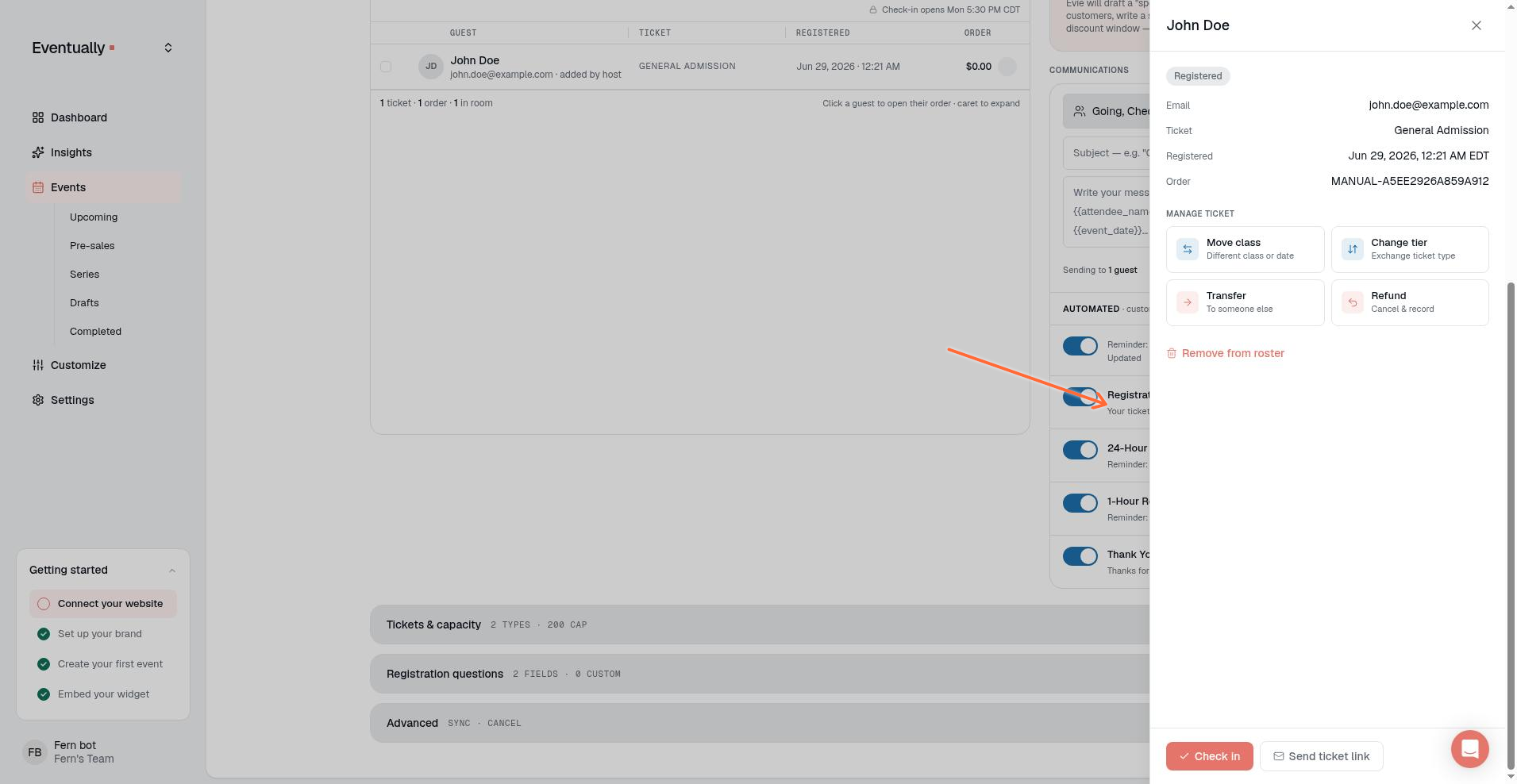Viewport: 1517px width, 784px height.
Task: Click the Settings gear icon
Action: pos(38,400)
